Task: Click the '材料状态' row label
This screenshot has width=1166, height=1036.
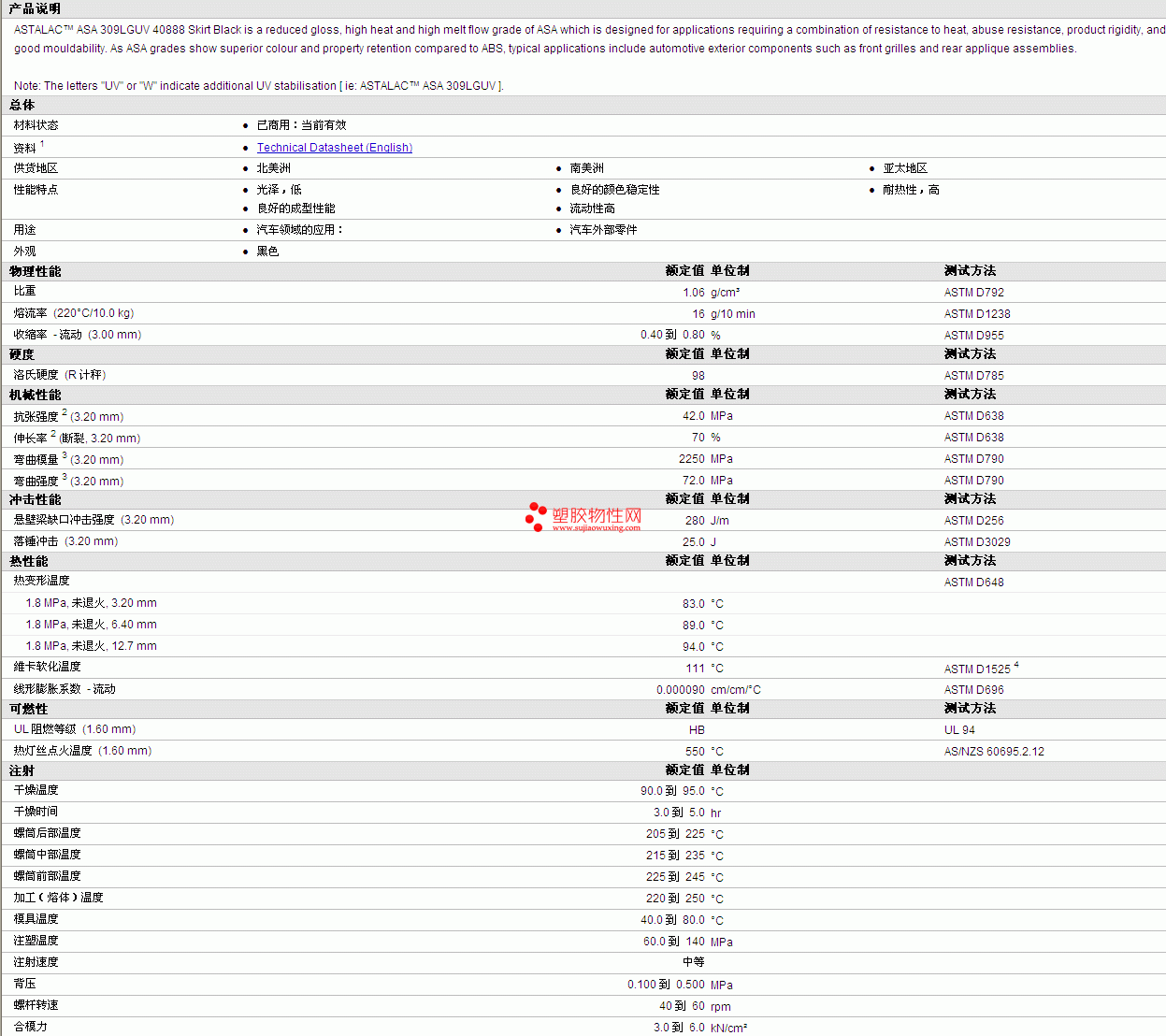Action: tap(36, 125)
